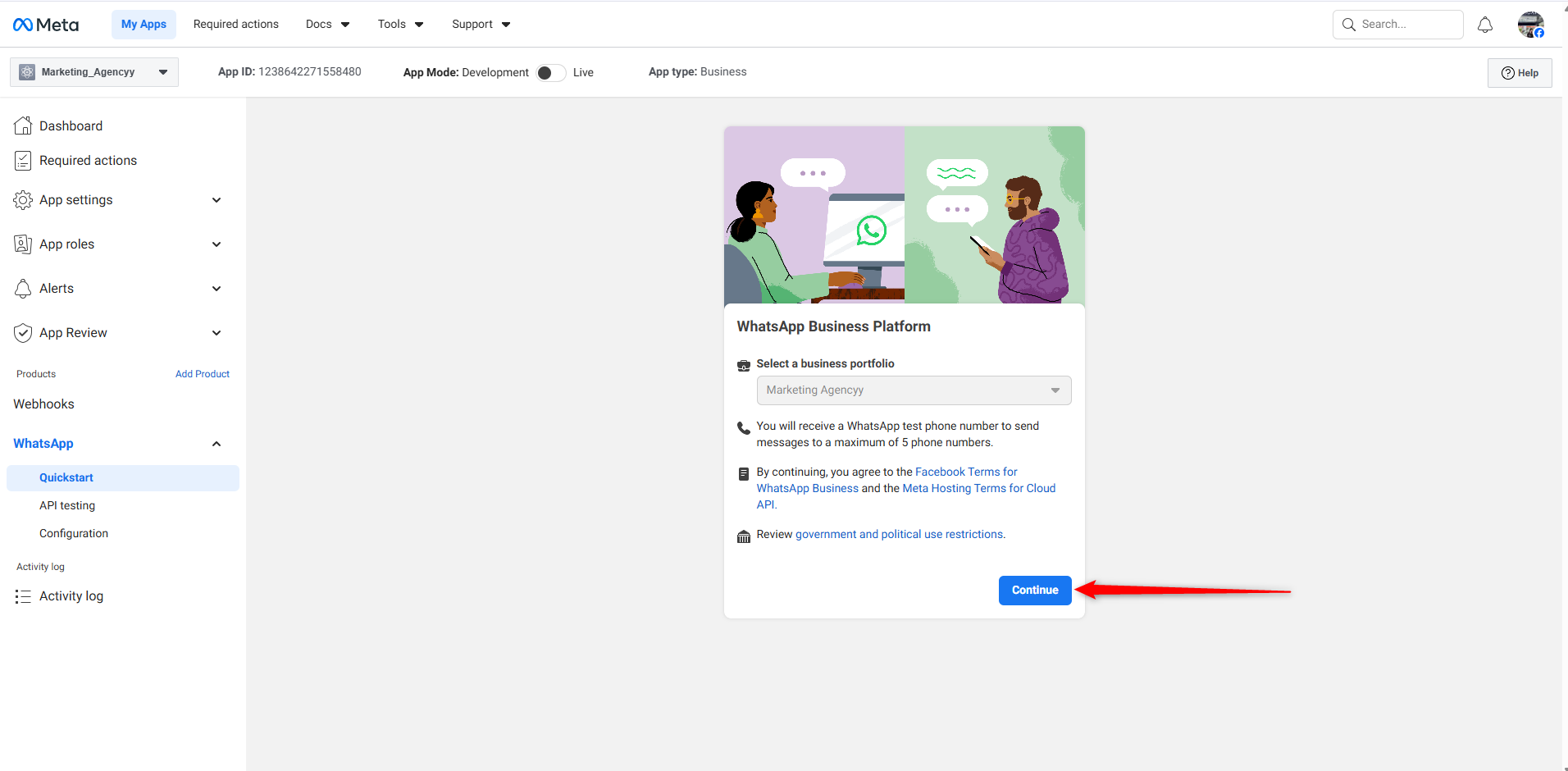Image resolution: width=1568 pixels, height=771 pixels.
Task: Open the profile avatar menu
Action: 1531,25
